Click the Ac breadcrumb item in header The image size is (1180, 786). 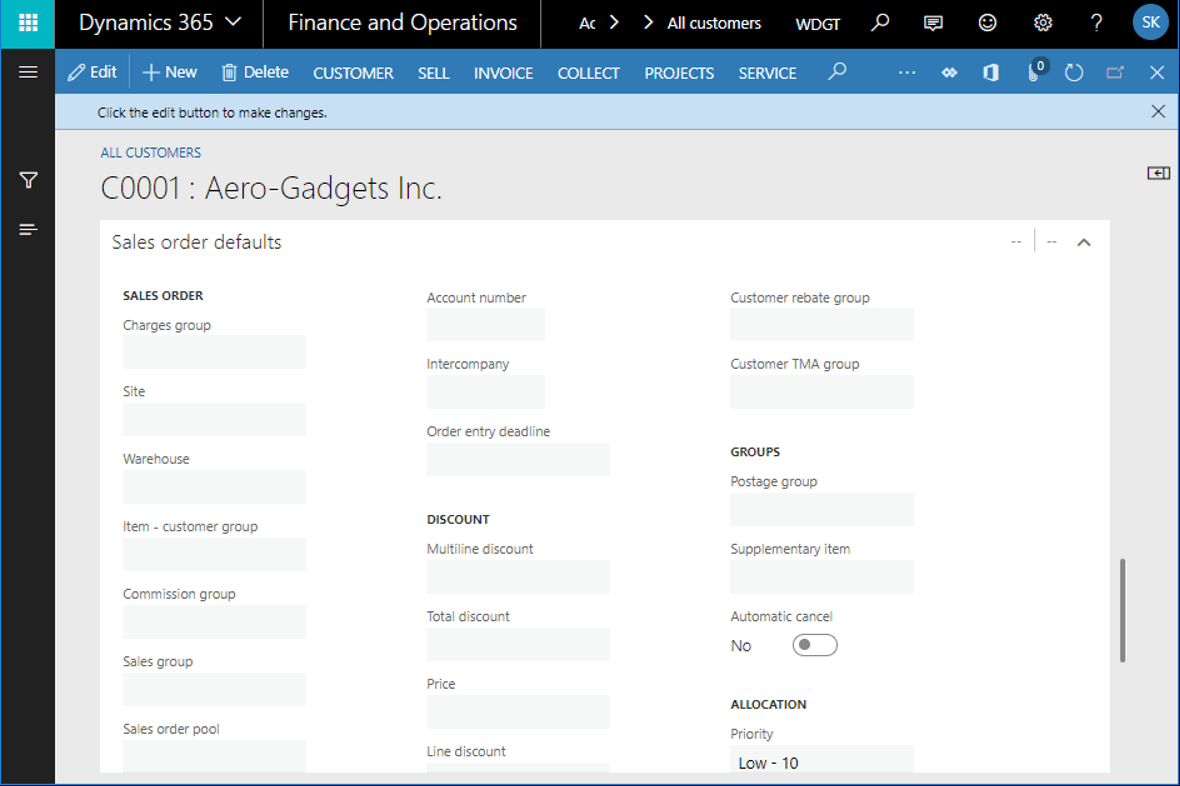coord(587,24)
